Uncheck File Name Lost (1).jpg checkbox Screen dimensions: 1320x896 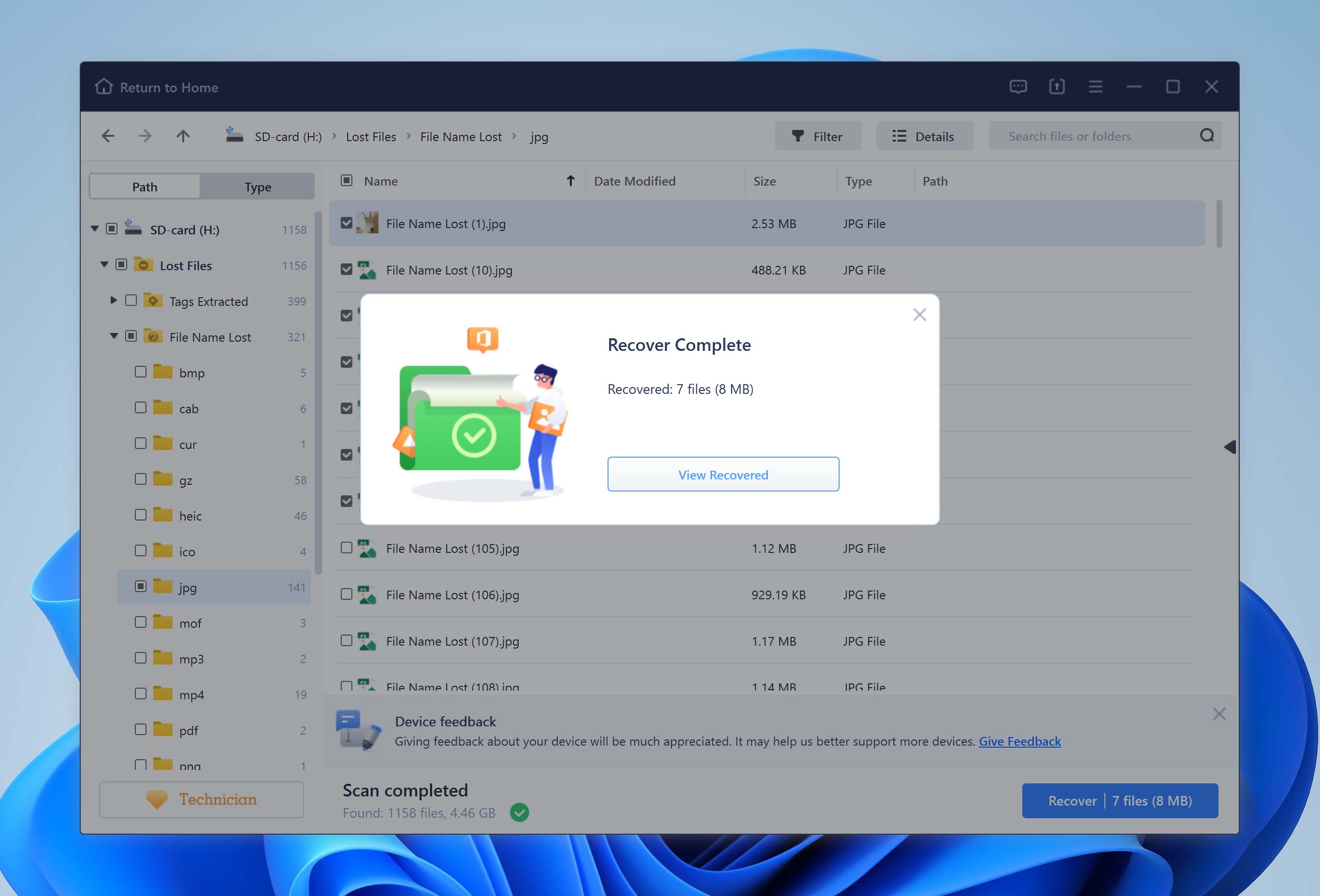[x=347, y=223]
